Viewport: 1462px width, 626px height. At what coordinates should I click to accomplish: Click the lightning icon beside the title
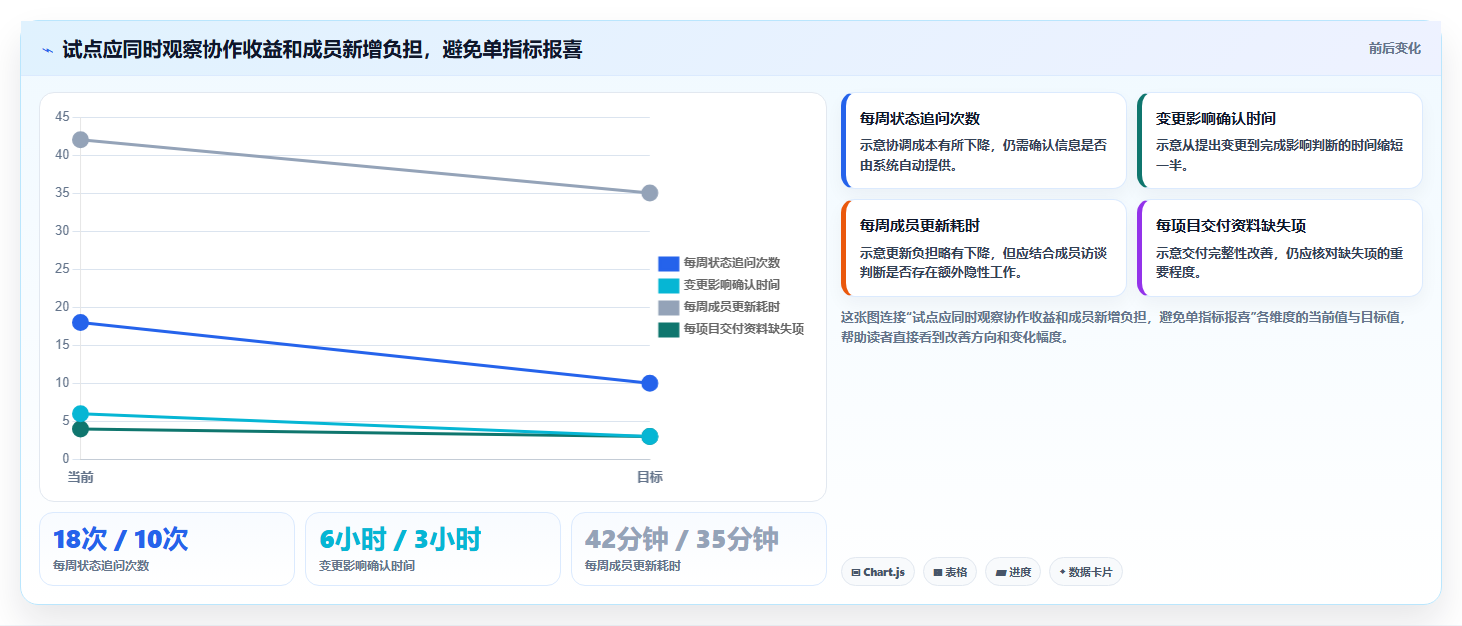click(x=47, y=50)
